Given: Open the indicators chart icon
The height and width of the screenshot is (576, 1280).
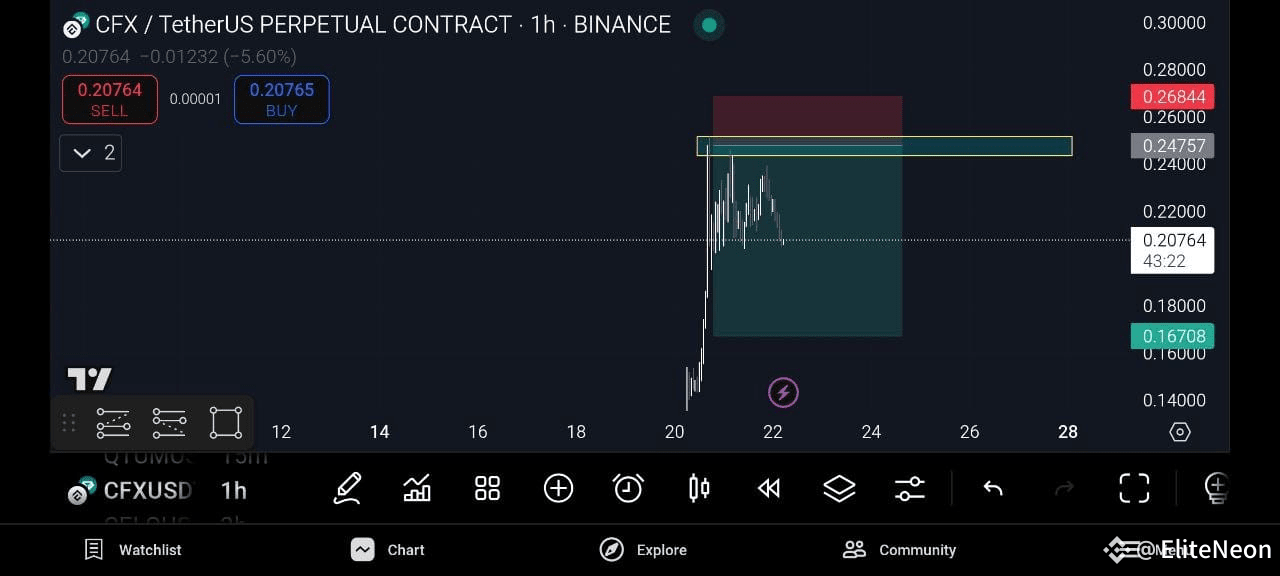Looking at the screenshot, I should (x=417, y=488).
